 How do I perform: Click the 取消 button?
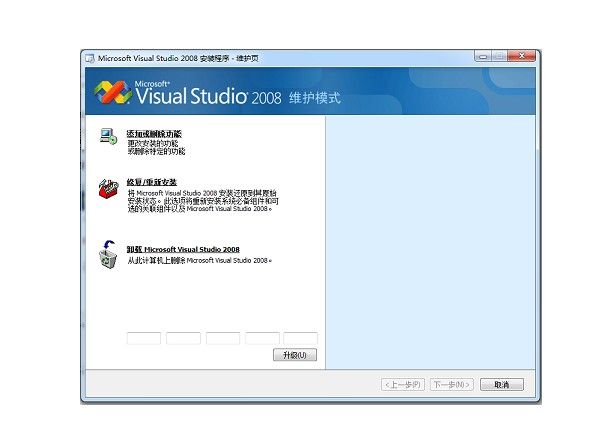[502, 385]
